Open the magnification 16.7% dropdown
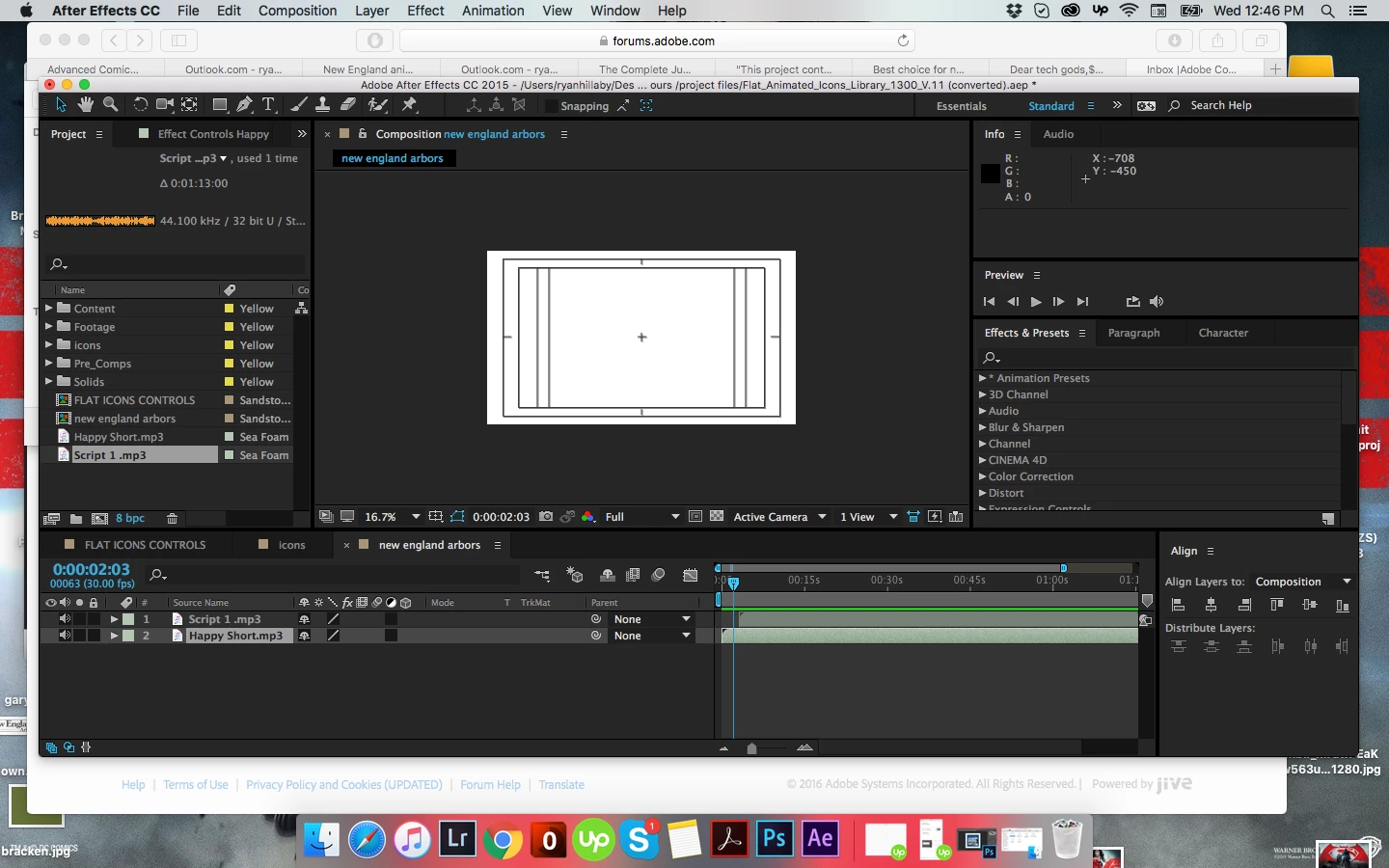The height and width of the screenshot is (868, 1389). click(x=392, y=517)
